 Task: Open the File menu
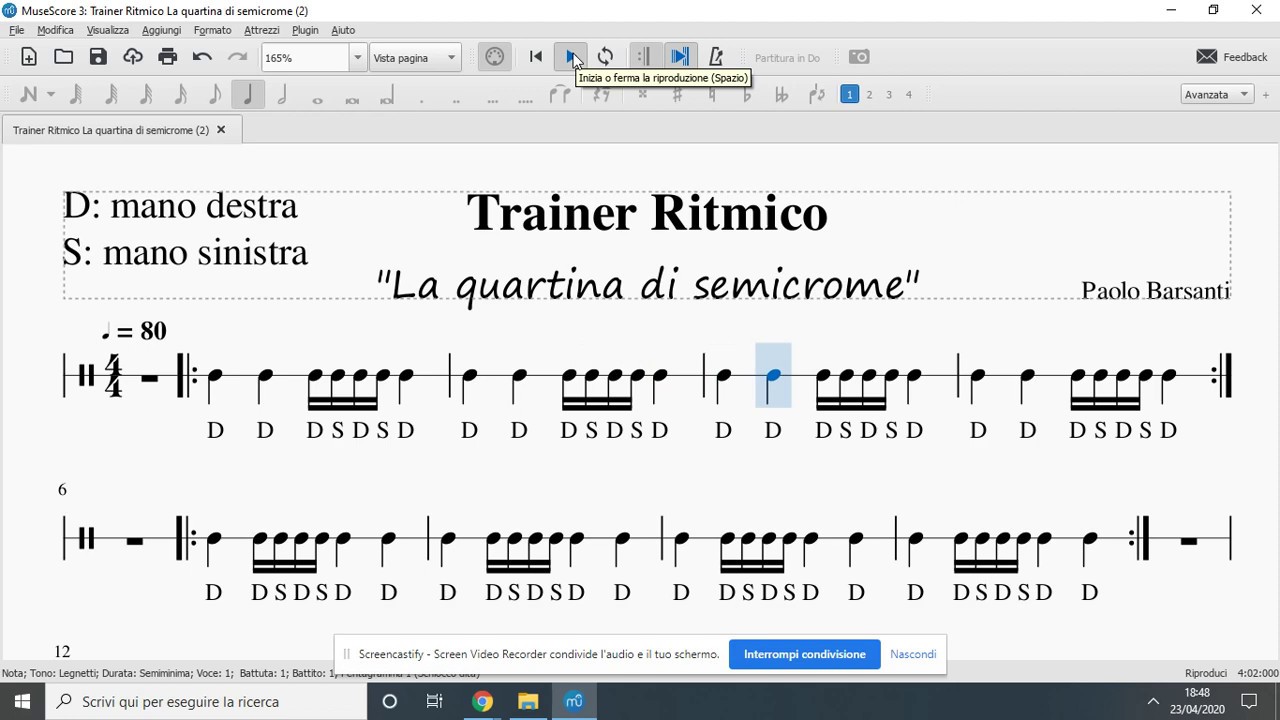click(17, 30)
